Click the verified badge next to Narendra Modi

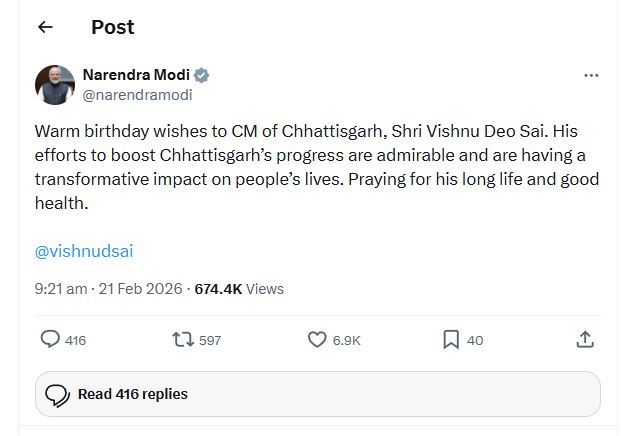(x=202, y=76)
